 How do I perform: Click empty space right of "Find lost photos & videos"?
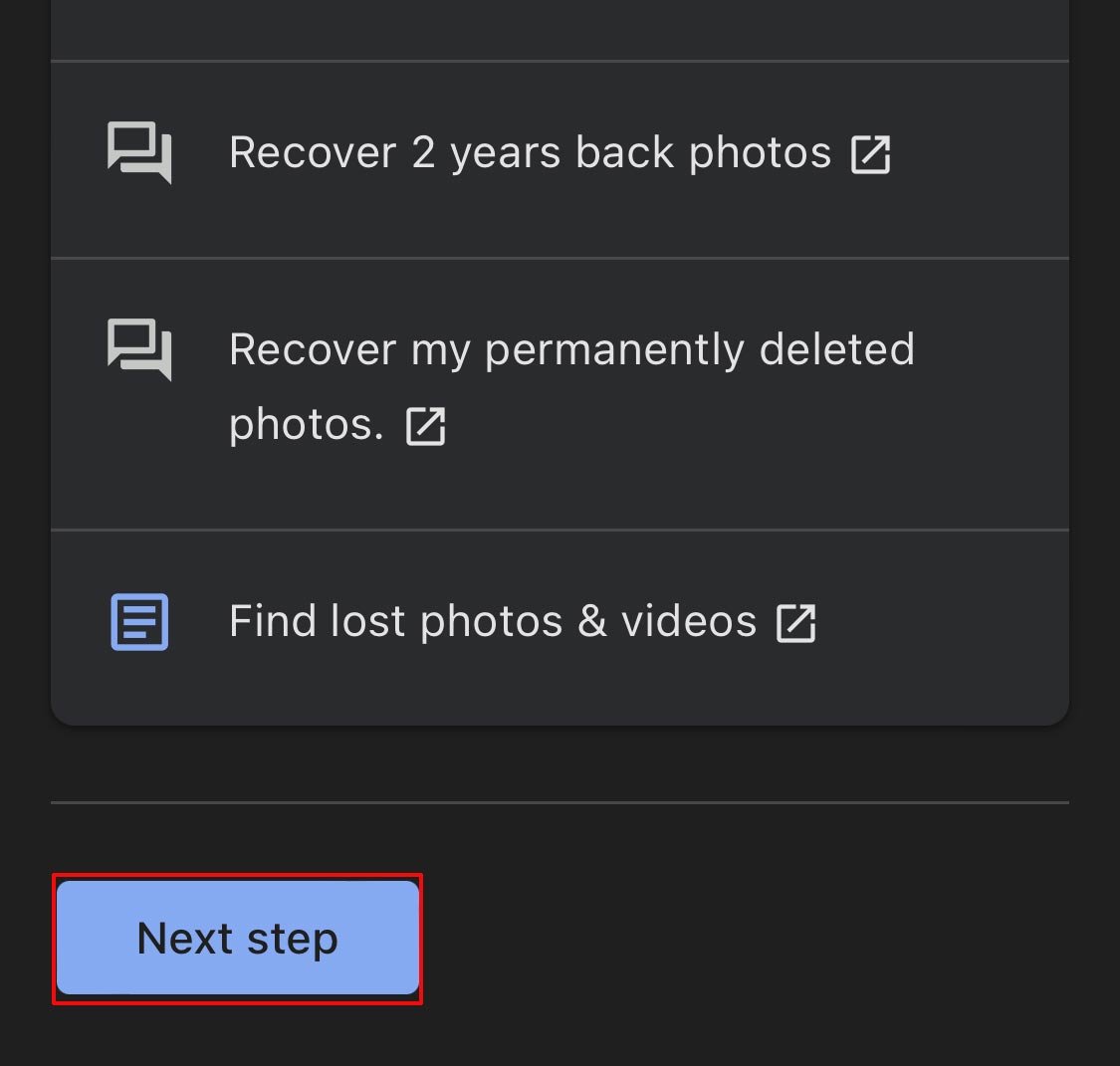(x=943, y=623)
